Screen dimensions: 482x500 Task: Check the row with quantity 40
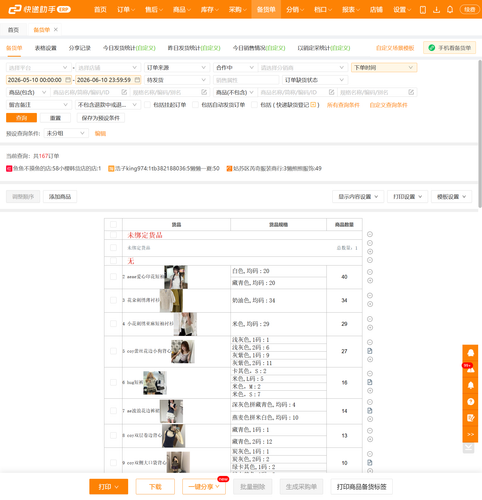click(113, 276)
